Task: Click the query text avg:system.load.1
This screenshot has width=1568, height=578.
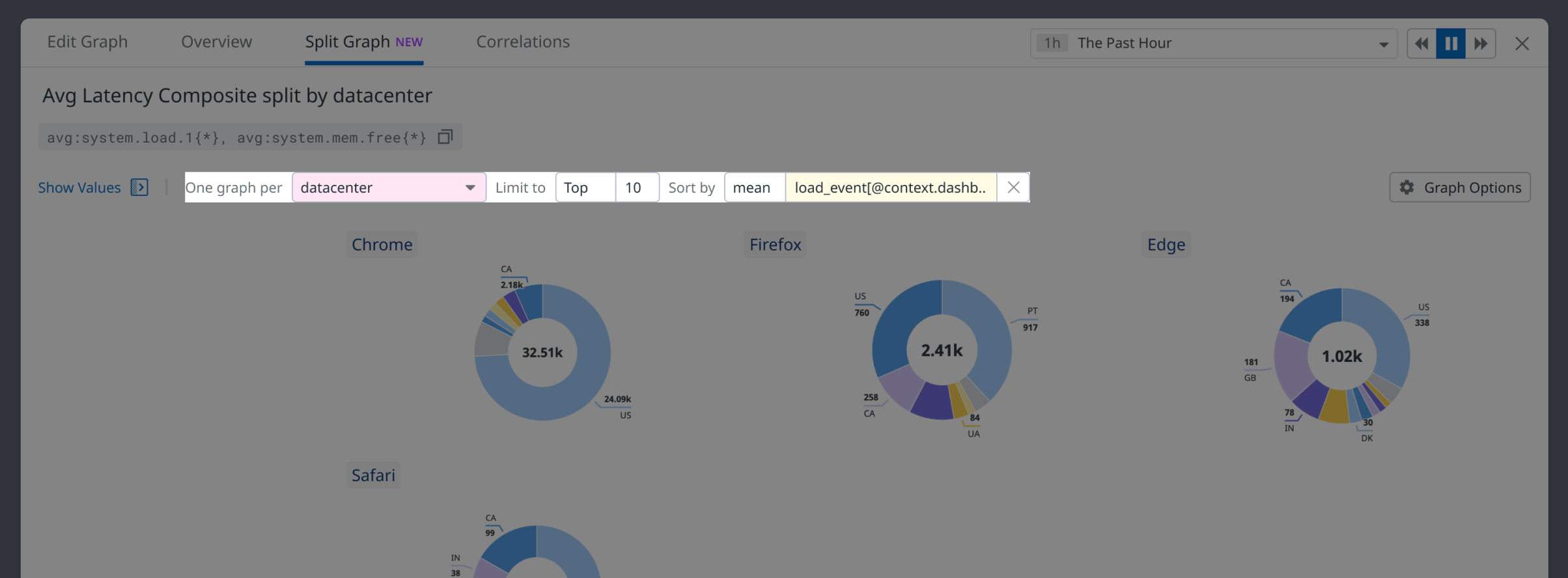Action: pos(133,137)
